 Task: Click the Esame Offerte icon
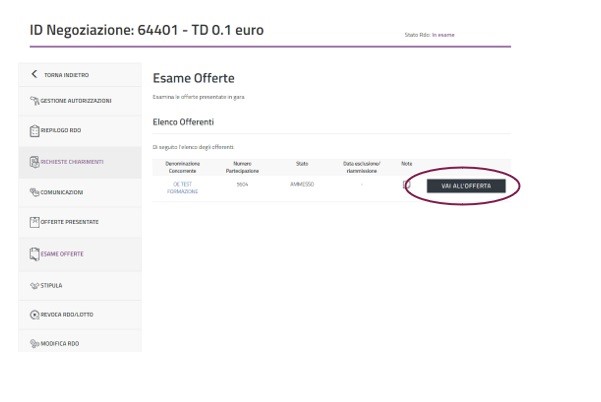click(35, 253)
